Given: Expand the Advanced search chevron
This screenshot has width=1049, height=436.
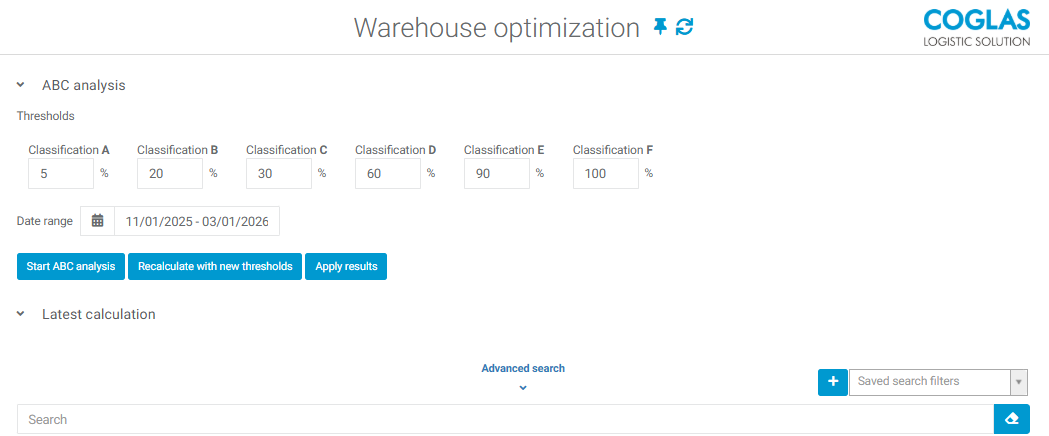Looking at the screenshot, I should (523, 387).
